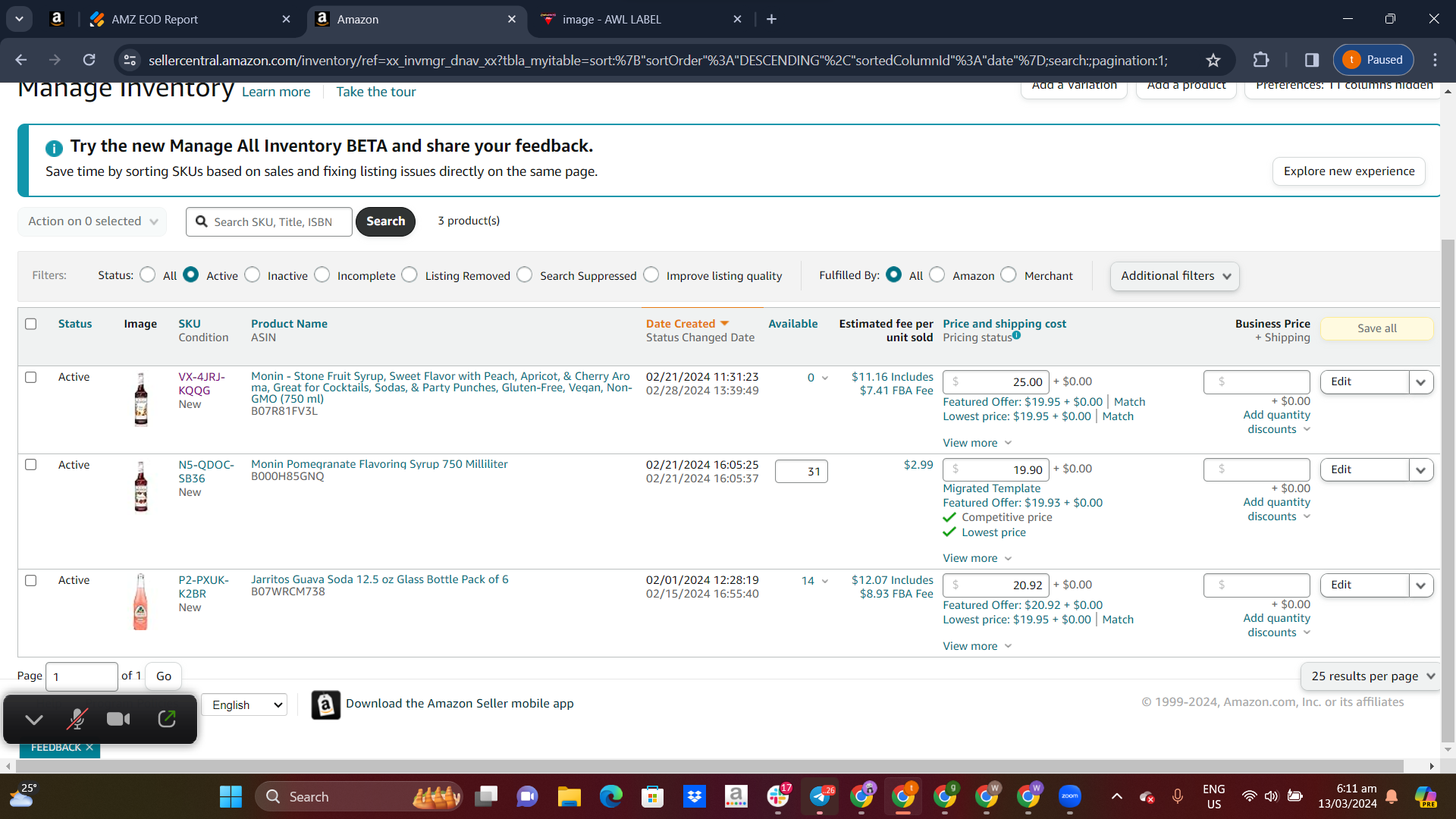Open Microsoft Store from the taskbar
This screenshot has width=1456, height=819.
tap(652, 796)
